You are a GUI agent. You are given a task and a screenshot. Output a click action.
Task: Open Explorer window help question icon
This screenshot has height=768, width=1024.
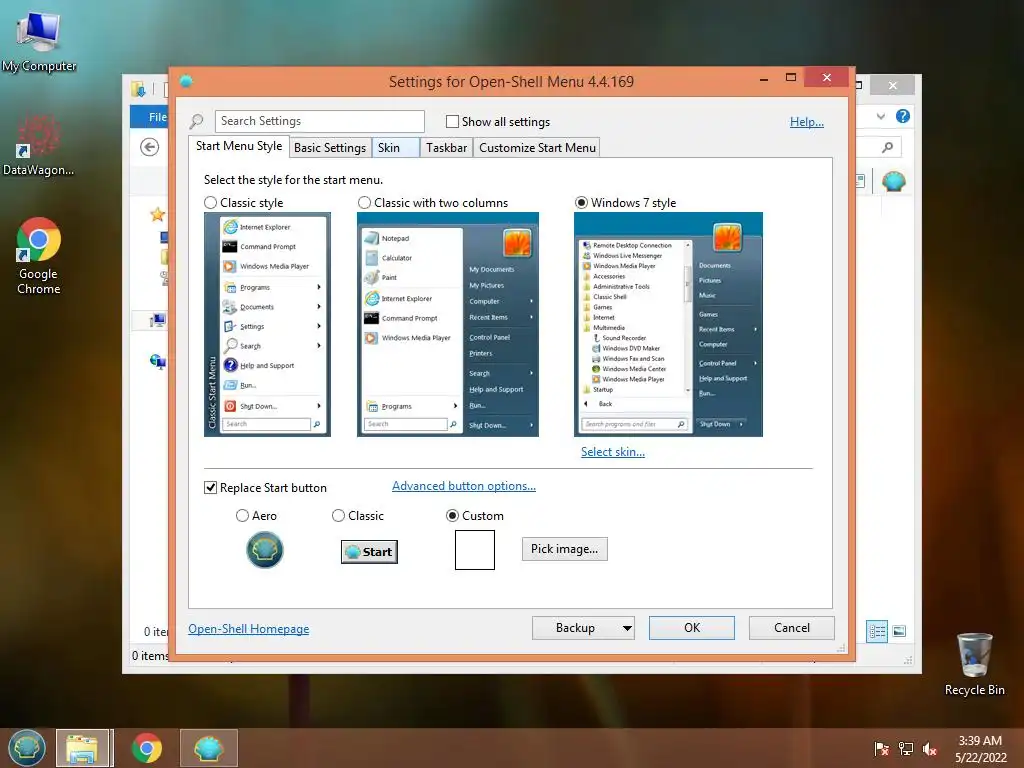pyautogui.click(x=903, y=116)
